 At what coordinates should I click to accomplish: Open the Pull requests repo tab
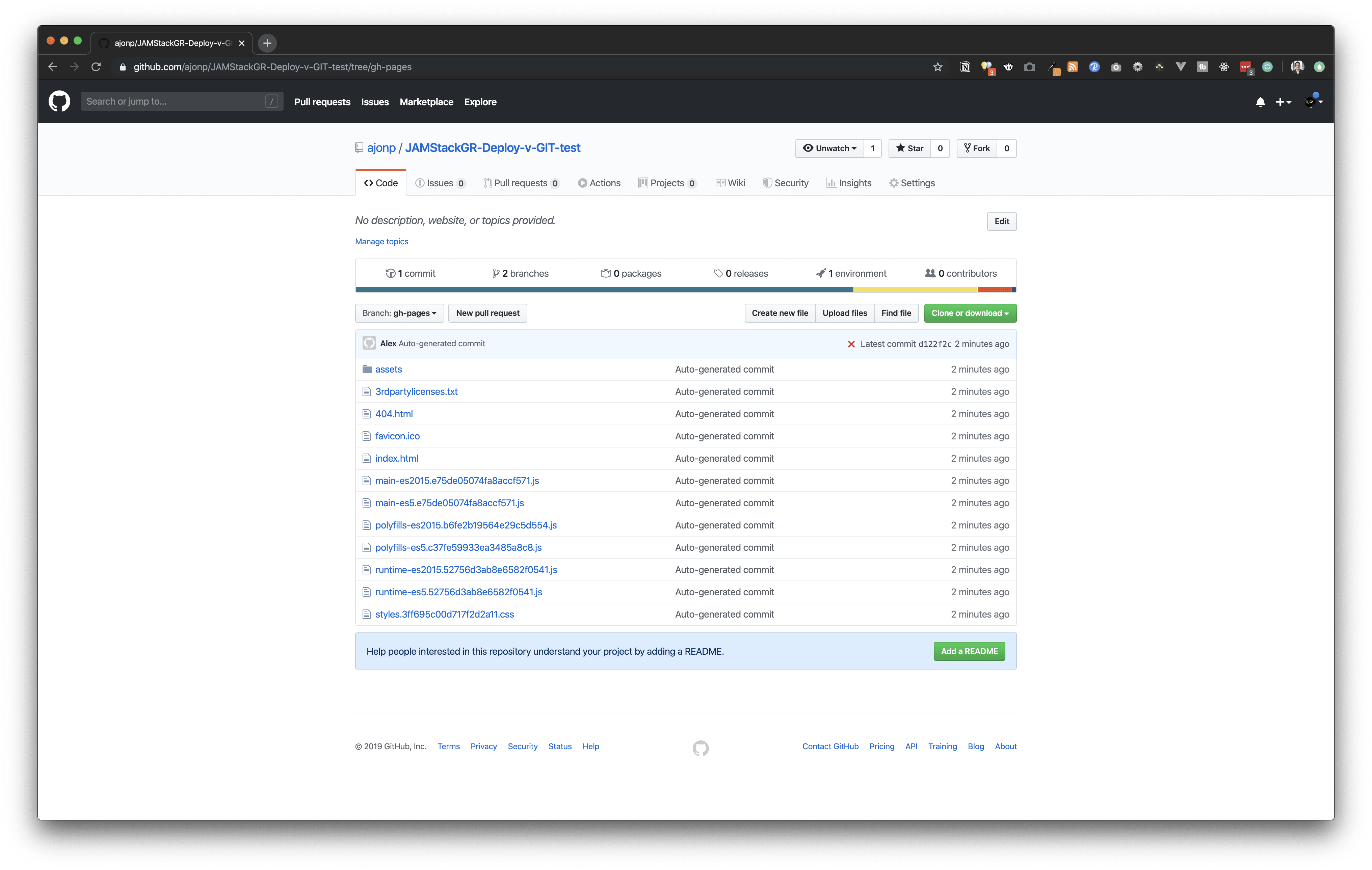[x=521, y=183]
